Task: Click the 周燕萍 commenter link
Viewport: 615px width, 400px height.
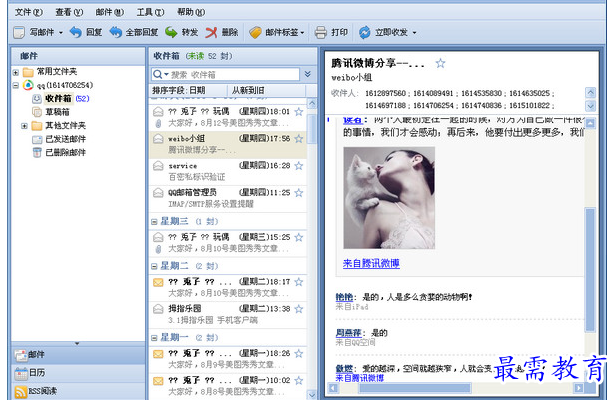Action: coord(348,333)
